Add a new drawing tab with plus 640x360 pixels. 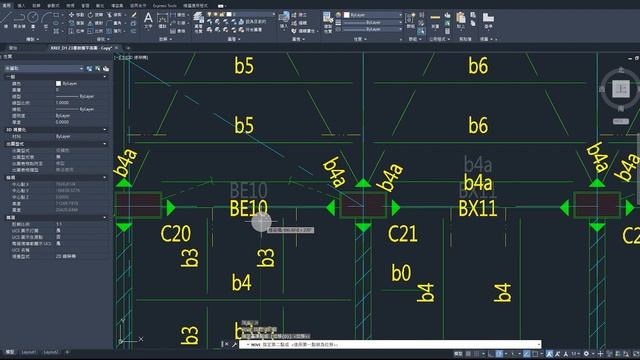128,48
